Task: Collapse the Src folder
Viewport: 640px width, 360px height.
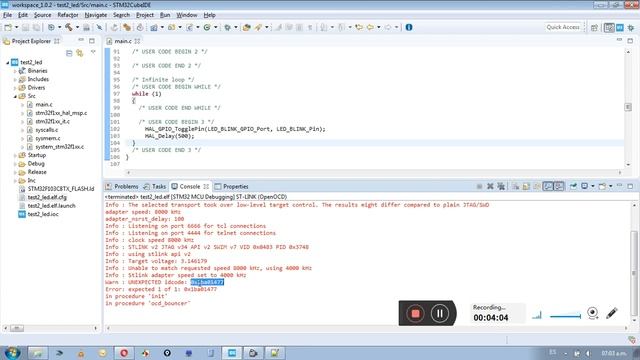Action: [x=15, y=96]
